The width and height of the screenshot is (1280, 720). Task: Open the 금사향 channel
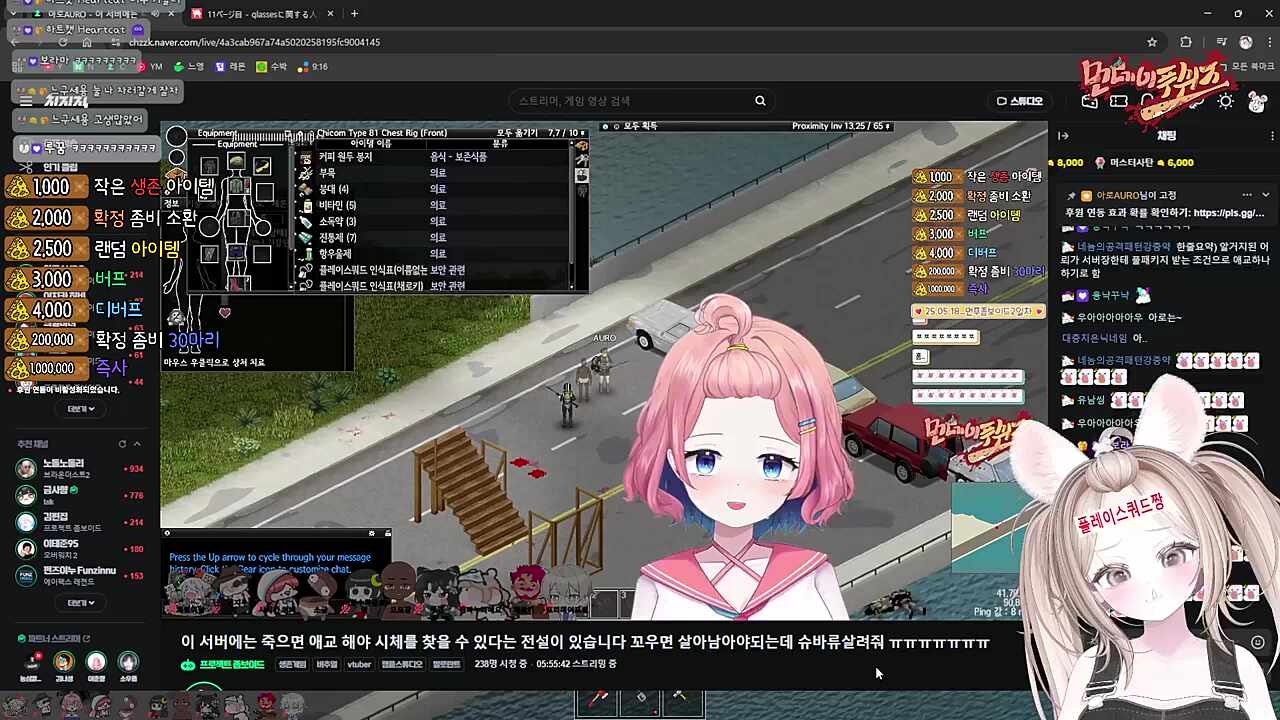pos(82,495)
